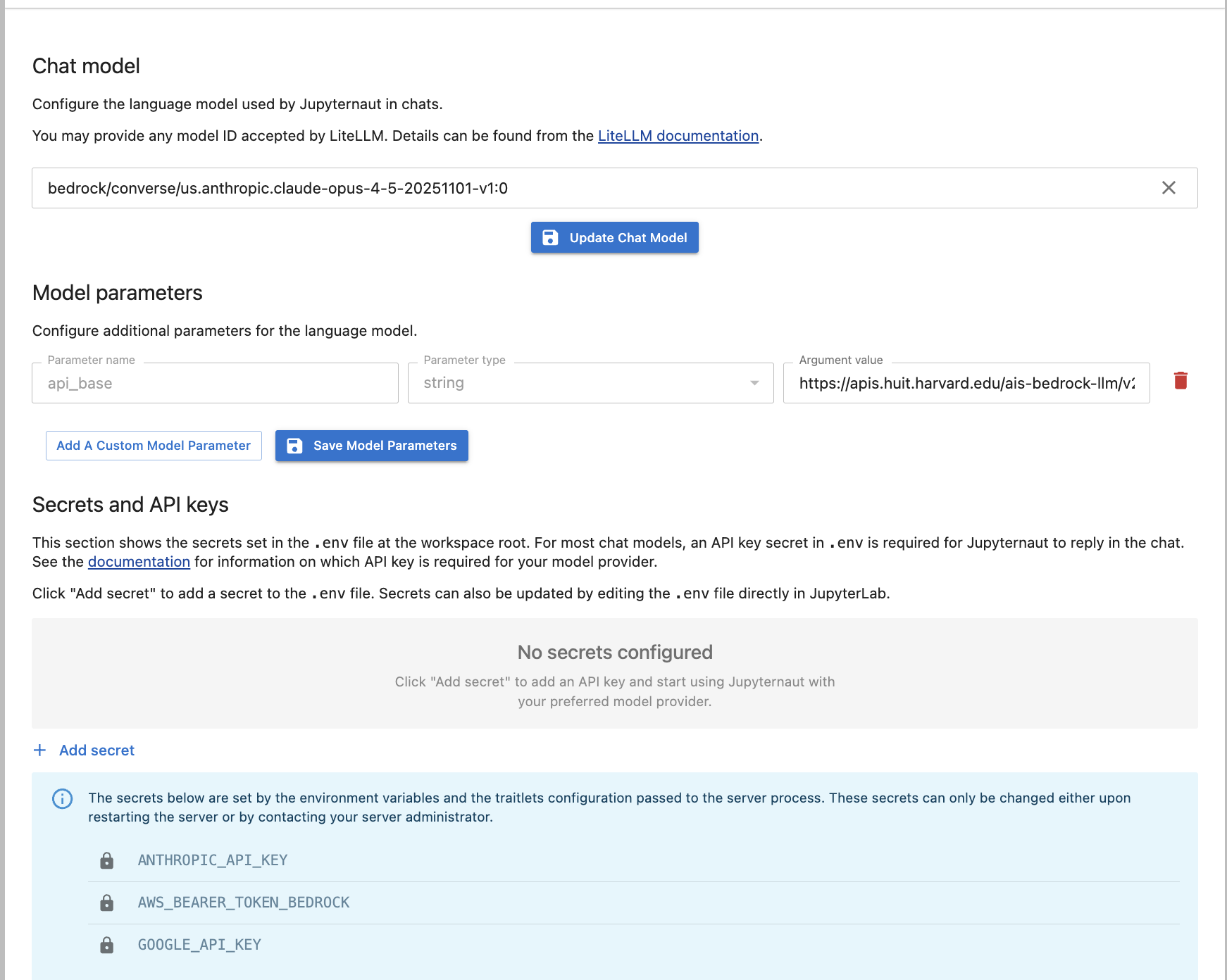Screen dimensions: 1227x980
Task: Click the save icon inside Save Model Parameters
Action: coord(294,445)
